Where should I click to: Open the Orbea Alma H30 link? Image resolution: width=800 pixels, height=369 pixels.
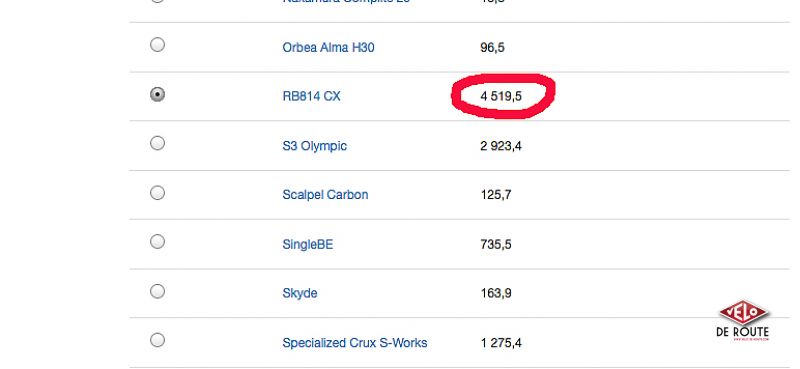point(328,47)
